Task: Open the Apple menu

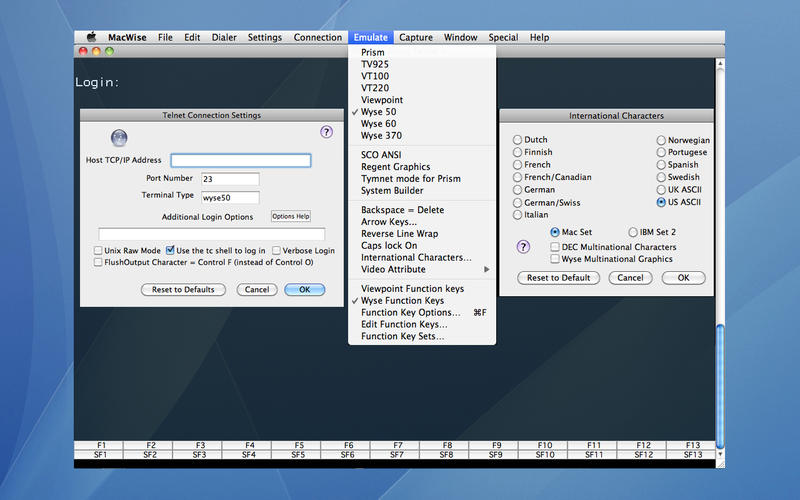Action: (91, 37)
